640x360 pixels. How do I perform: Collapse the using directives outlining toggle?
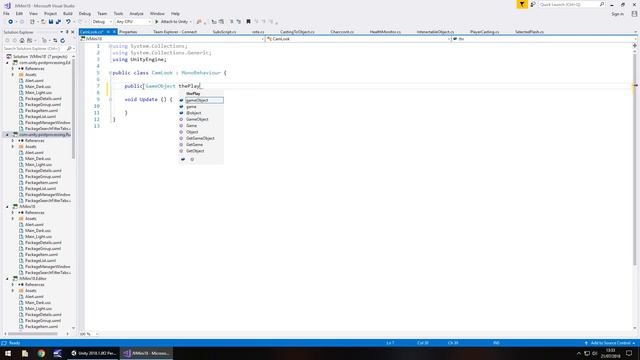(110, 46)
